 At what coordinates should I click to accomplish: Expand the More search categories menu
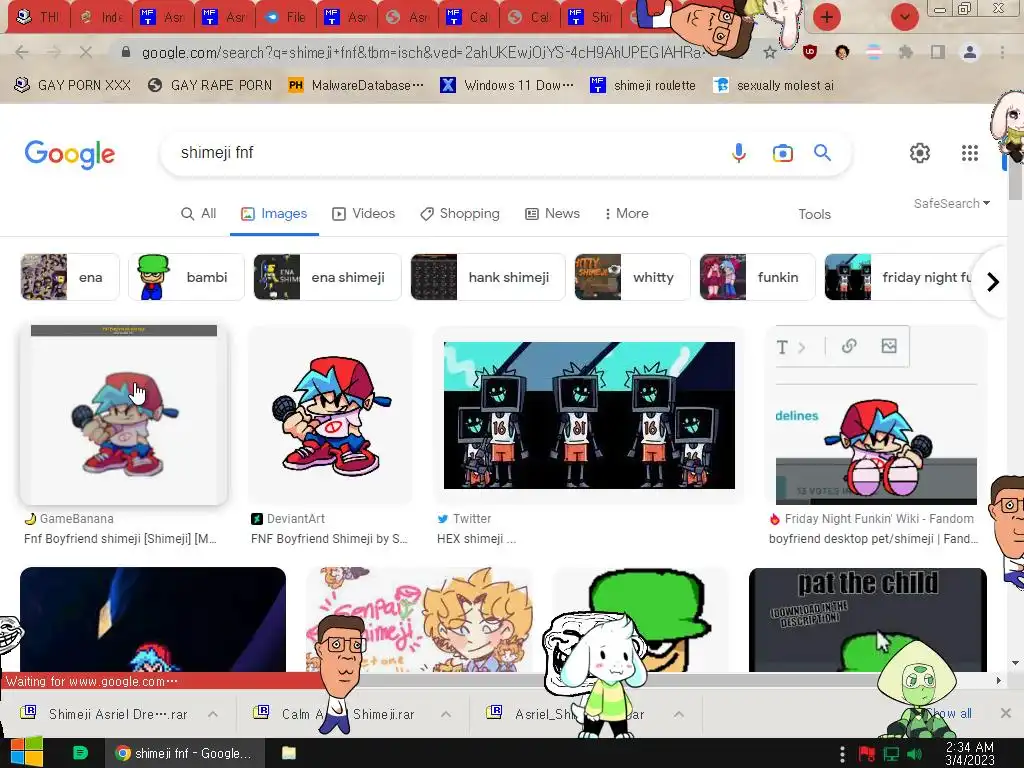click(626, 214)
